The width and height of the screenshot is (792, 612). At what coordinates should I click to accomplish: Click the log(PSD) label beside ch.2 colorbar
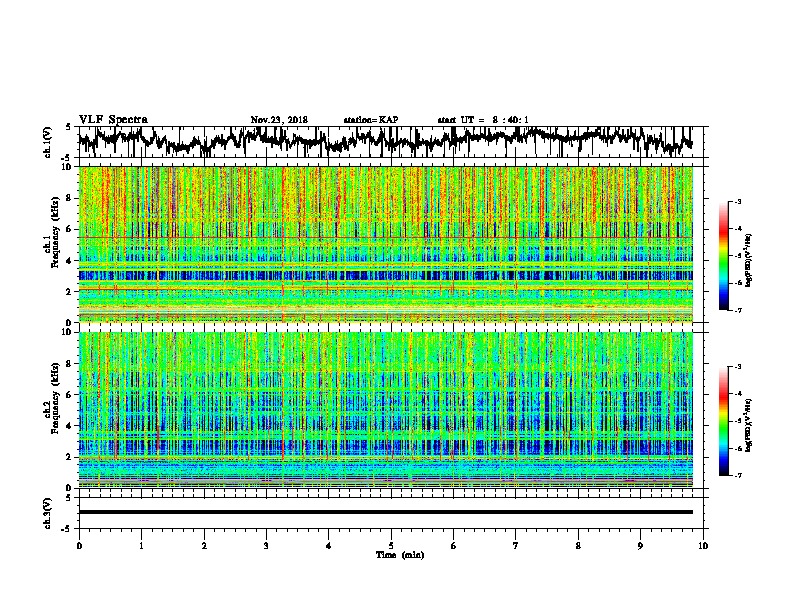748,426
